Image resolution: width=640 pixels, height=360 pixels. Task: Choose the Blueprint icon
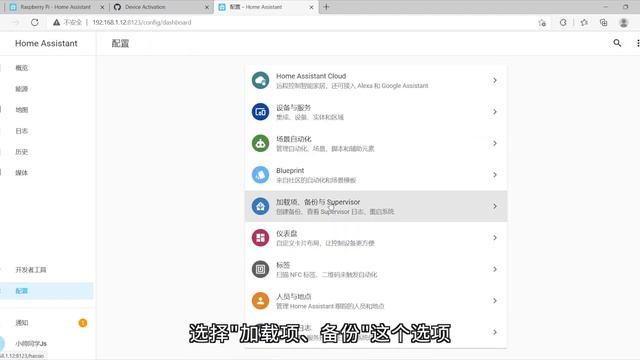click(260, 175)
